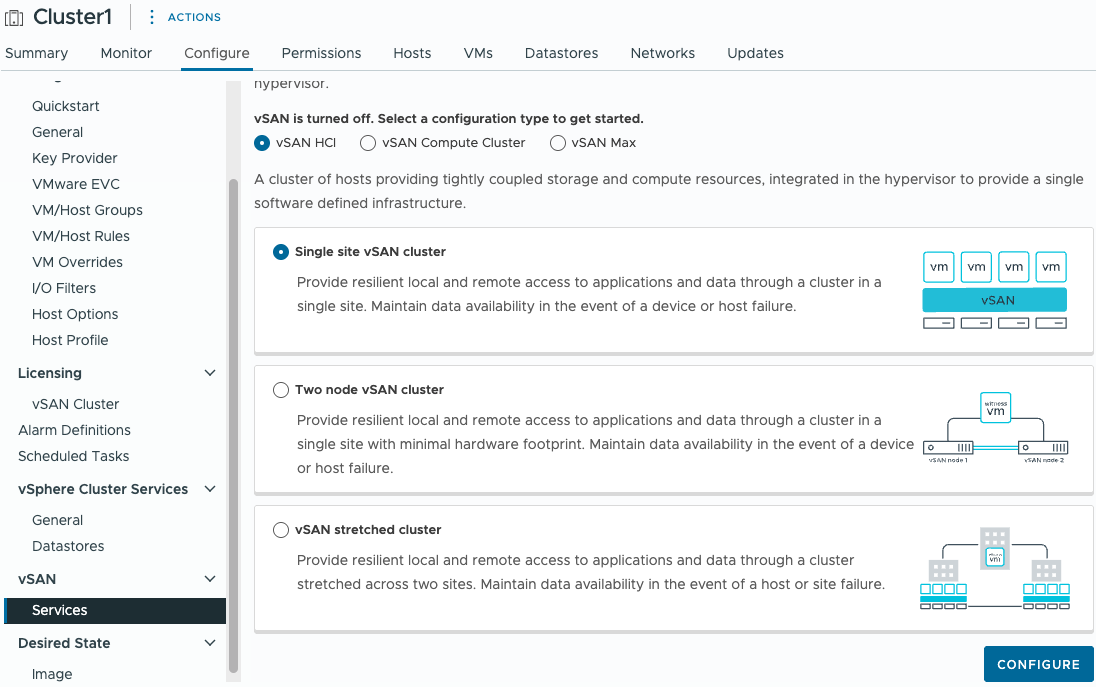The image size is (1096, 687).
Task: Collapse the Licensing section chevron
Action: 210,373
